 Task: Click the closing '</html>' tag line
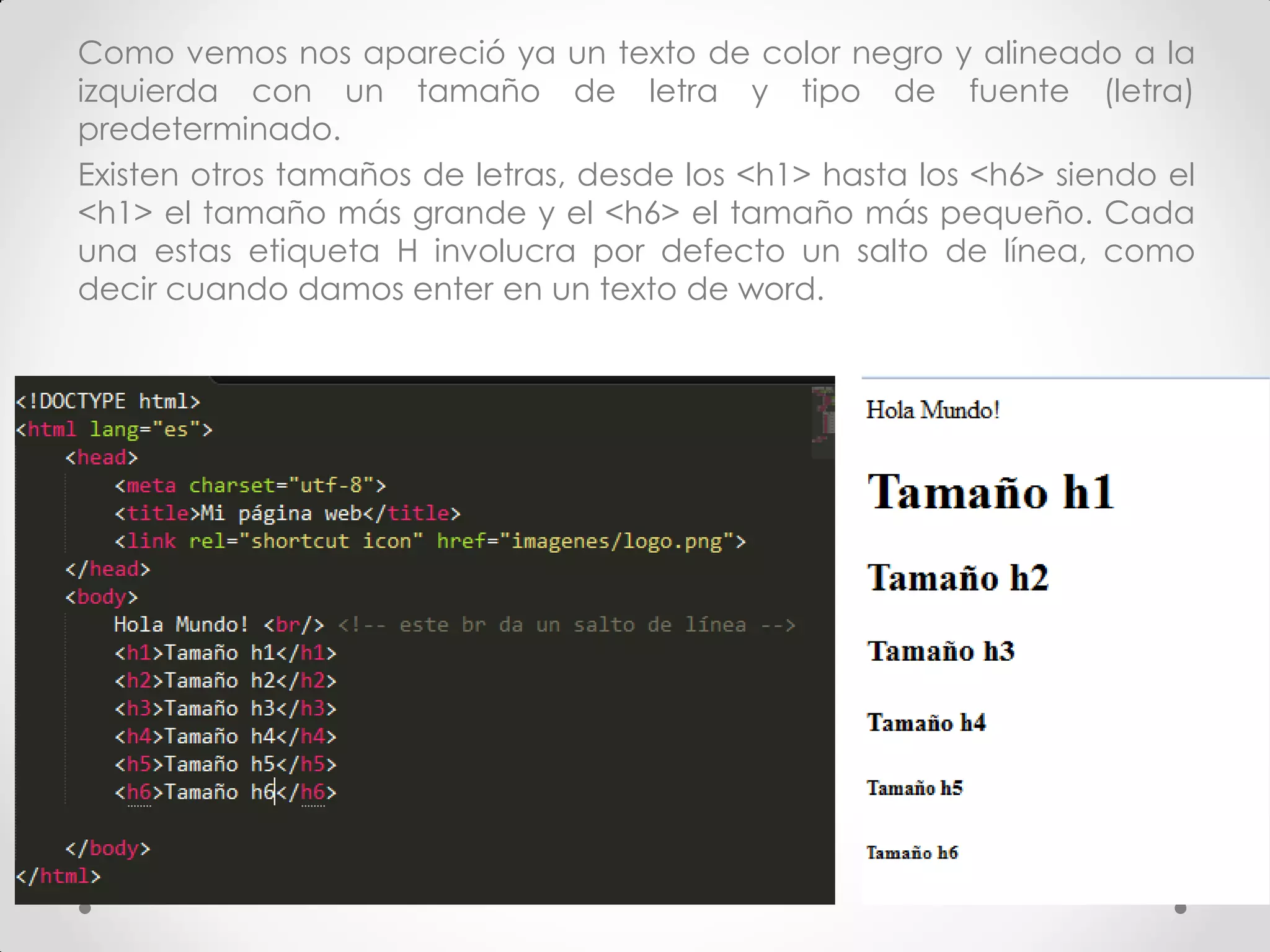point(58,876)
